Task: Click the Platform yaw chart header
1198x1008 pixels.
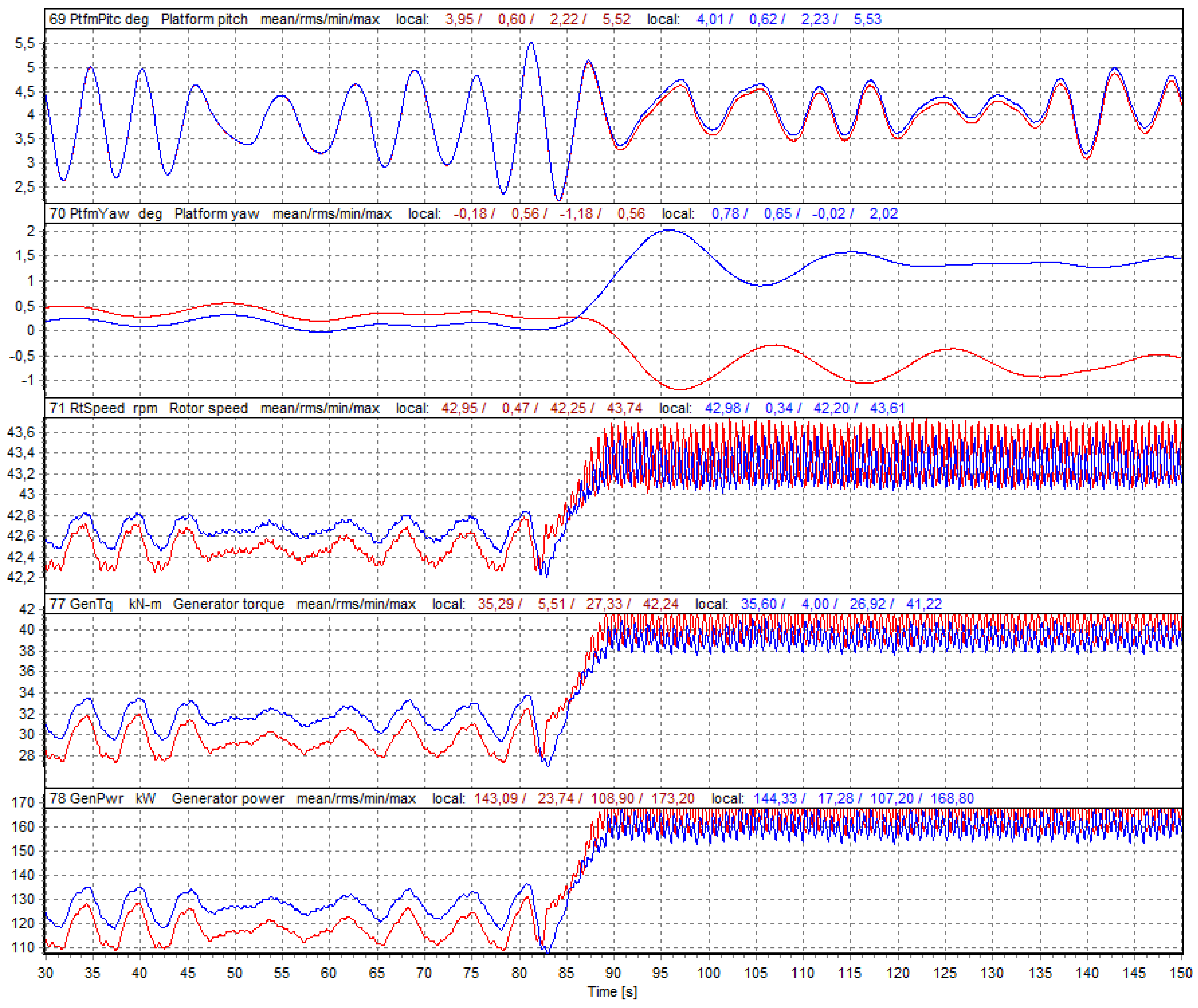Action: coord(217,214)
